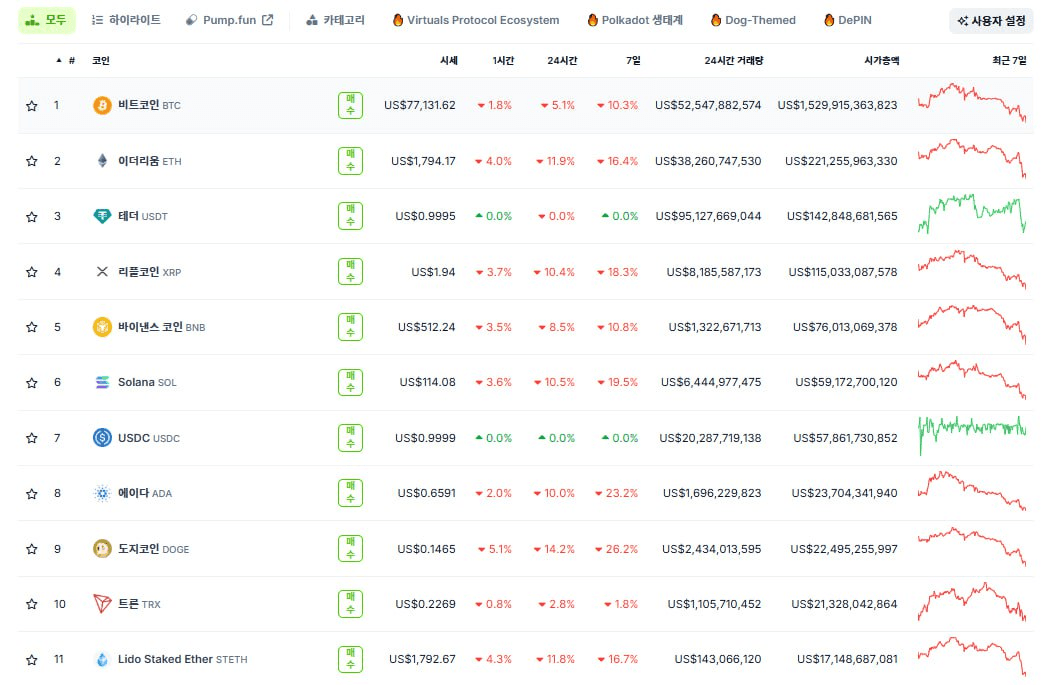The image size is (1041, 685).
Task: Star the TRX row
Action: pyautogui.click(x=32, y=605)
